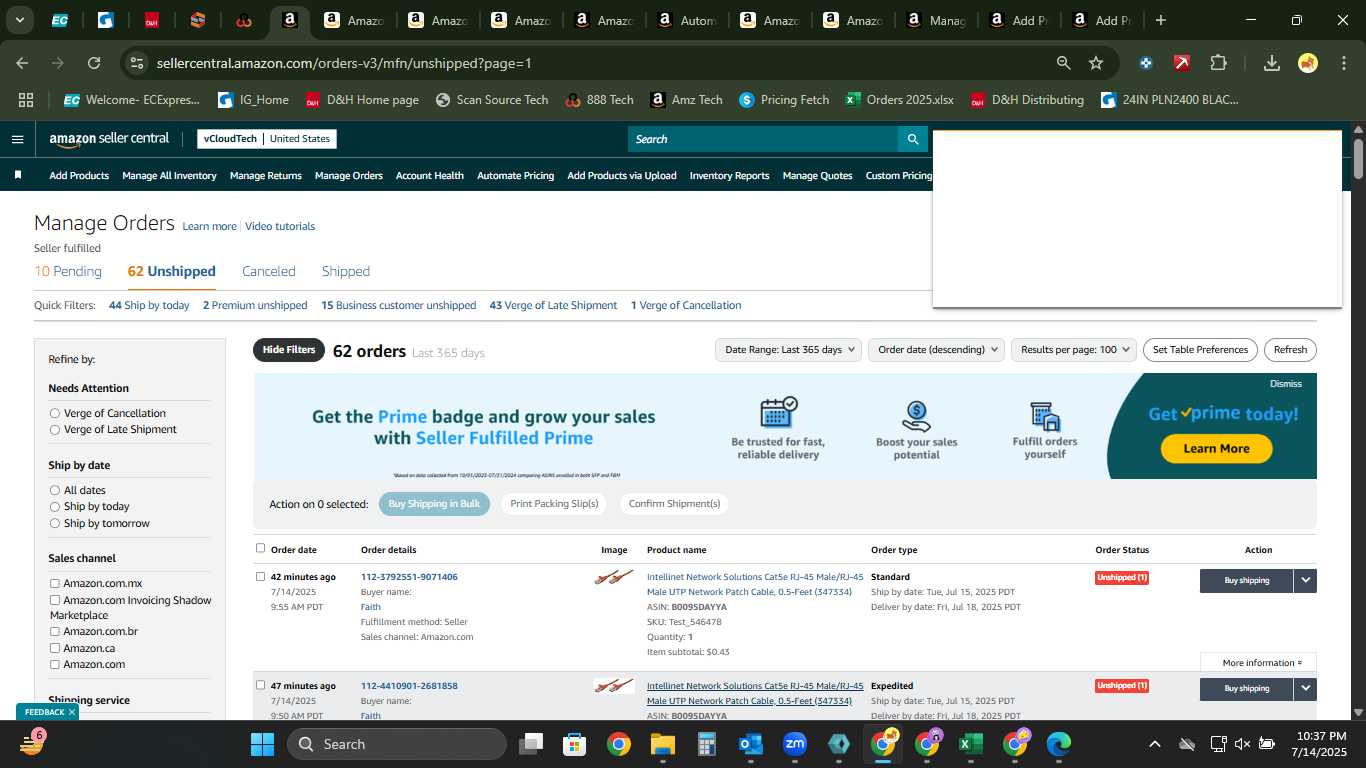Open Outlook from the taskbar
Viewport: 1366px width, 768px height.
(x=750, y=744)
